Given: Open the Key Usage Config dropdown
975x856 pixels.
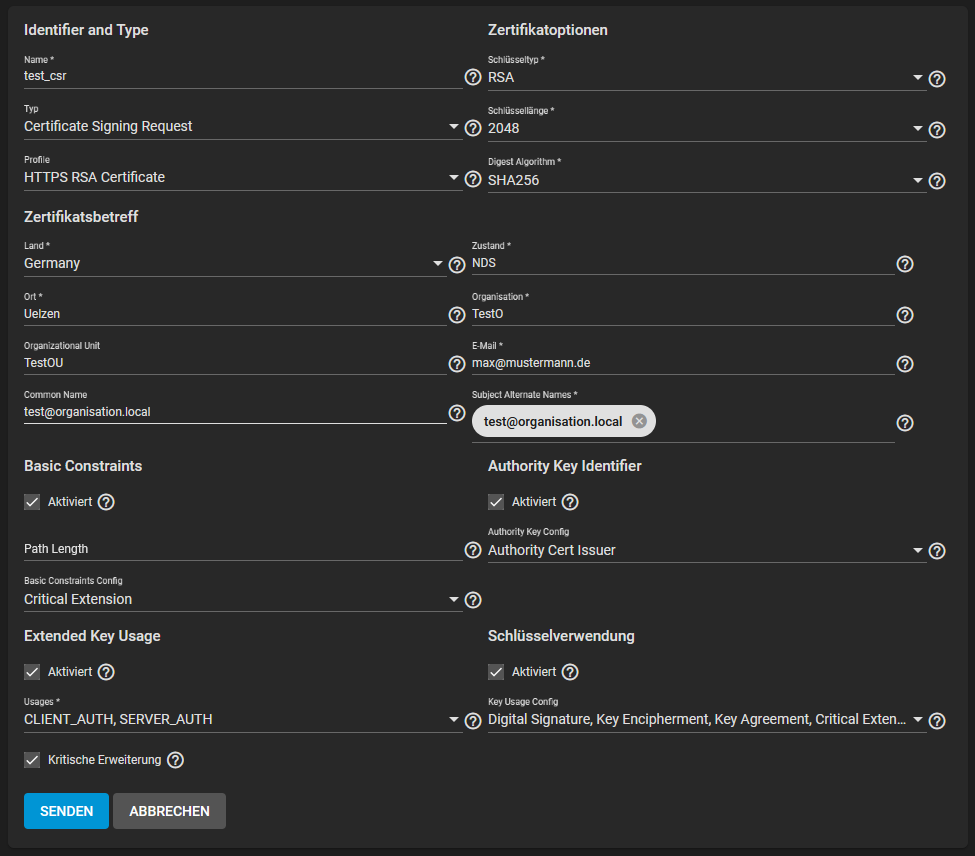Looking at the screenshot, I should [706, 720].
